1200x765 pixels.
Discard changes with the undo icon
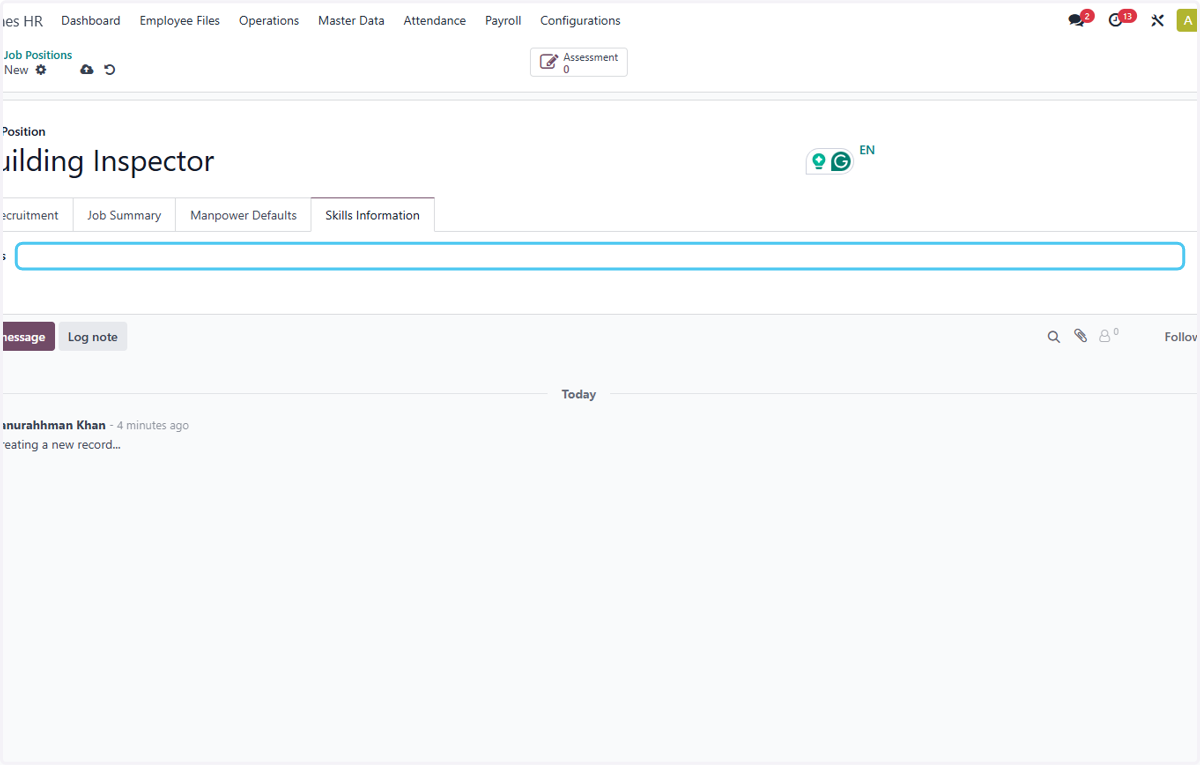[110, 70]
